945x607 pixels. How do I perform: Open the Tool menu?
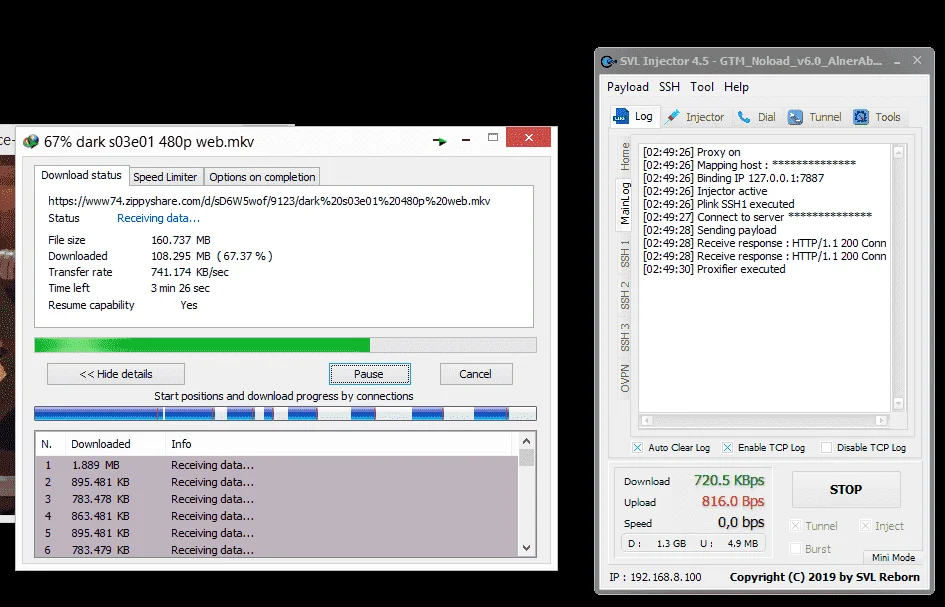point(702,87)
